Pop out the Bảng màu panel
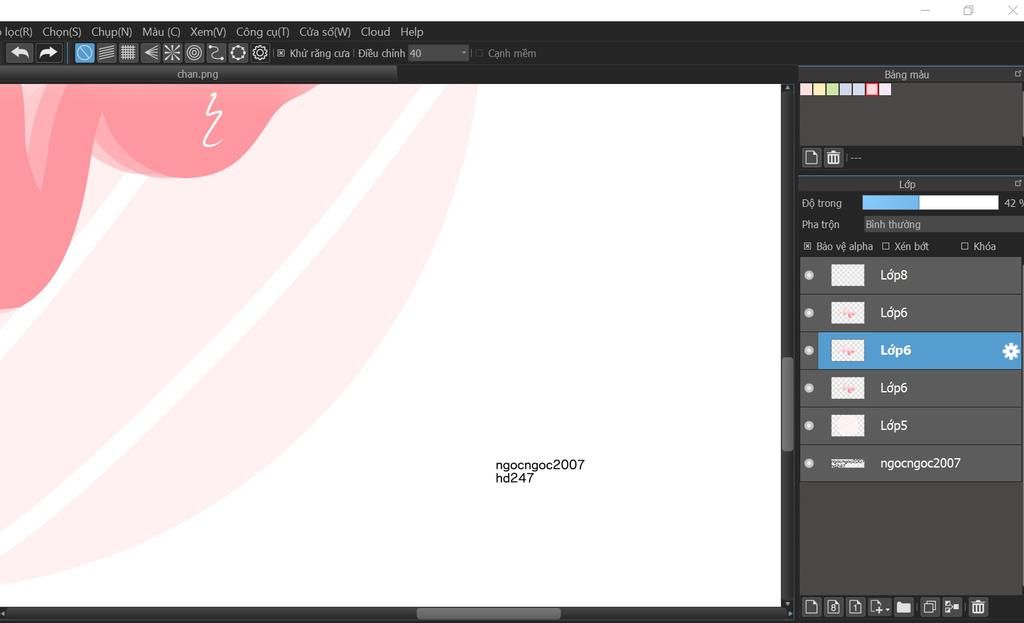Image resolution: width=1024 pixels, height=623 pixels. pos(1017,74)
